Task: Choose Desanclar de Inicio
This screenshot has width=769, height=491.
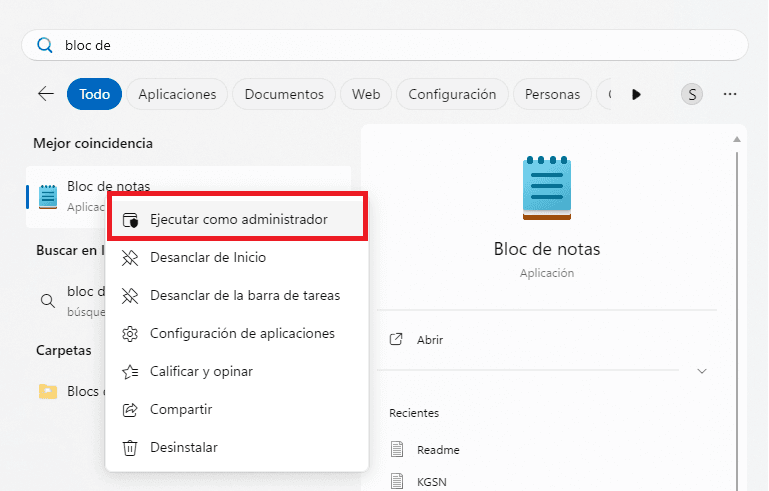Action: (x=207, y=257)
